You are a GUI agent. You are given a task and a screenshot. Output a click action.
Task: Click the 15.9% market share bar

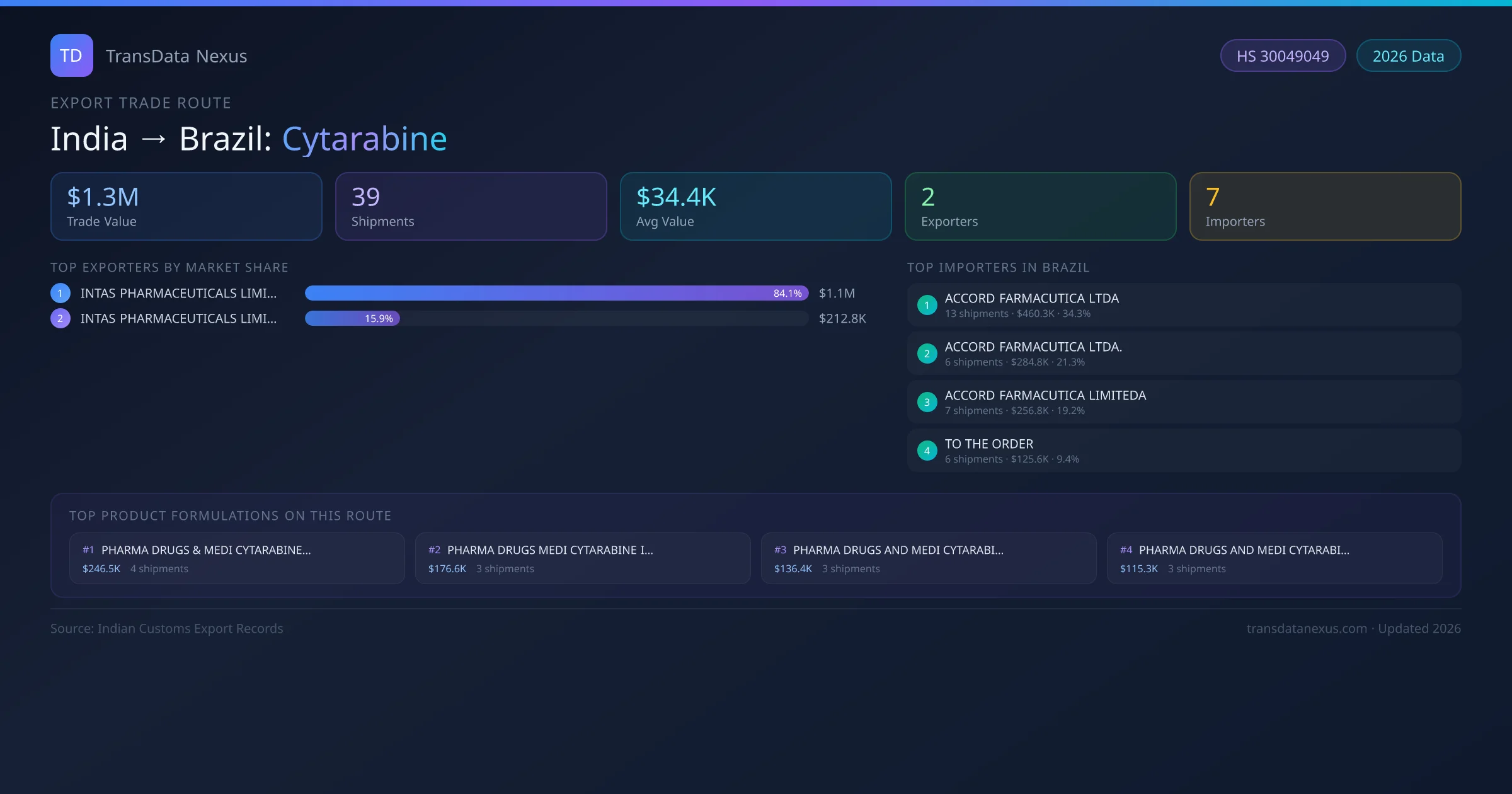click(x=352, y=318)
